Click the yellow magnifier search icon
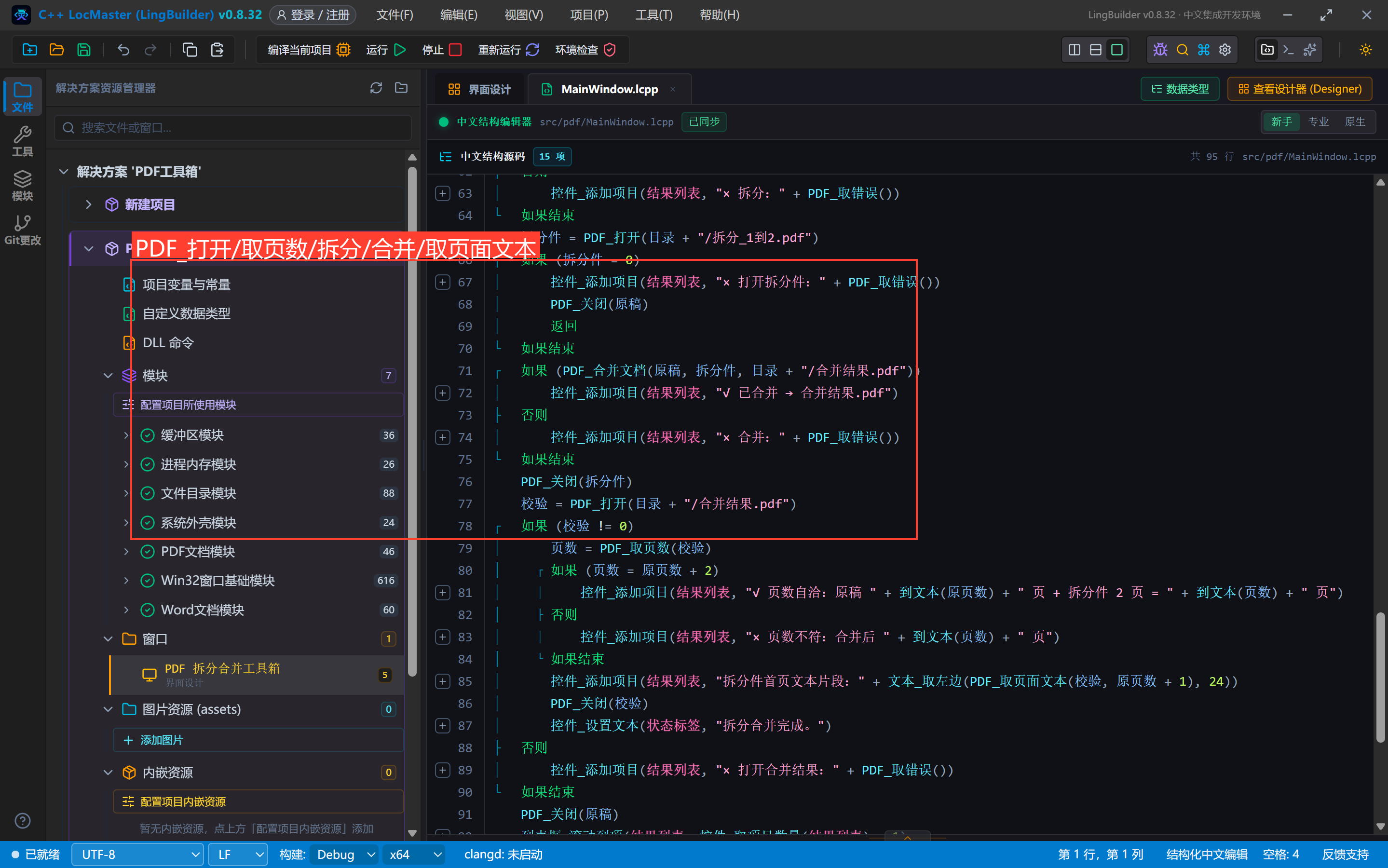 click(x=1182, y=50)
